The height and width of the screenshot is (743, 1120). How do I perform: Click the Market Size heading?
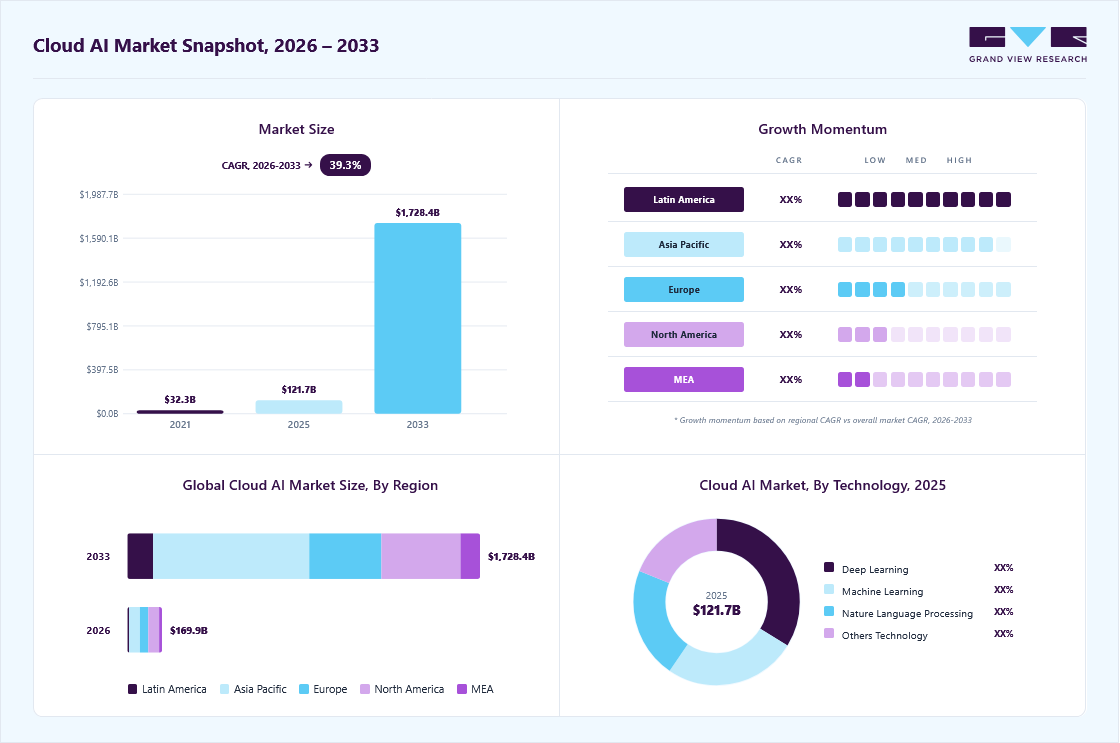click(x=296, y=129)
